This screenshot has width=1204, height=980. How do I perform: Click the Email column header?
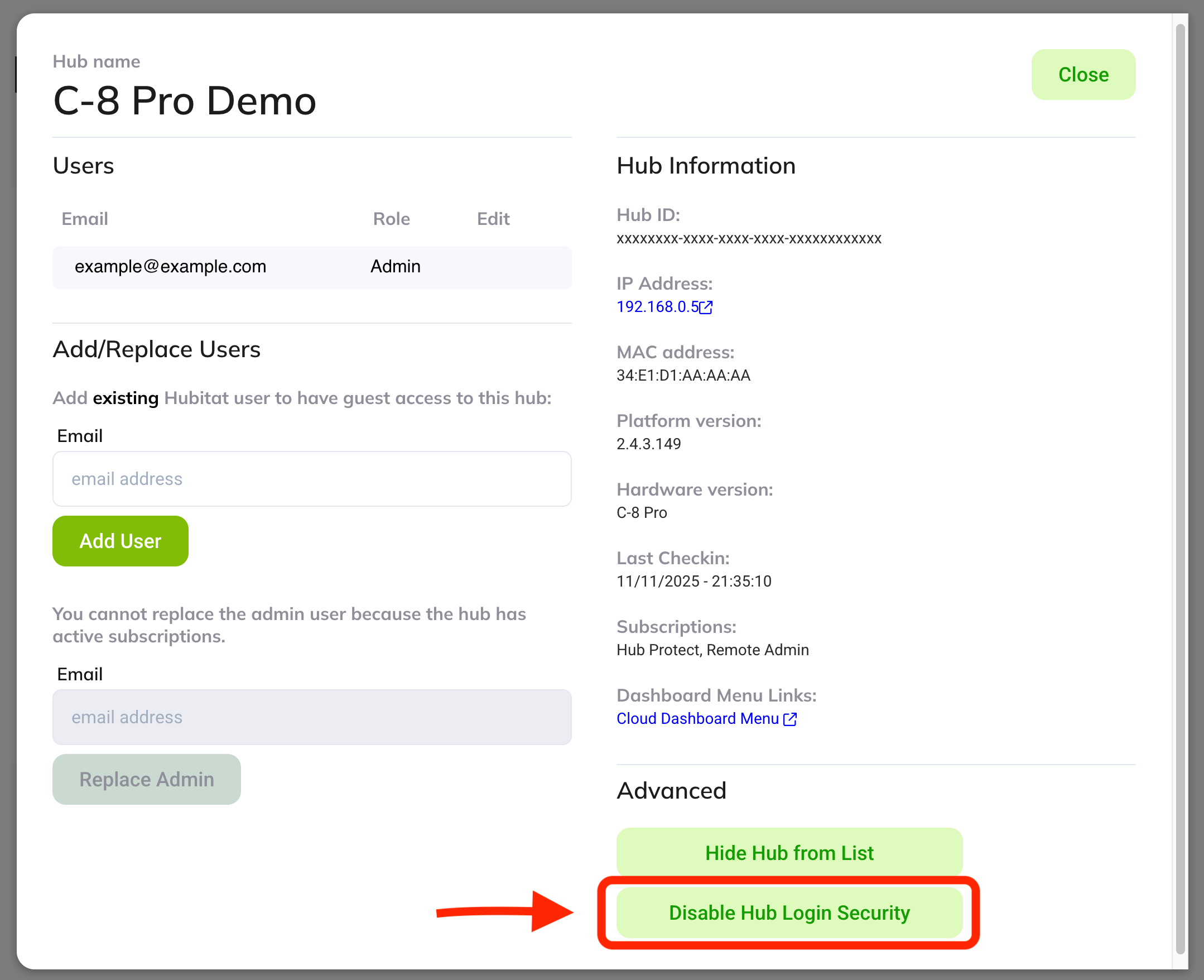[85, 218]
